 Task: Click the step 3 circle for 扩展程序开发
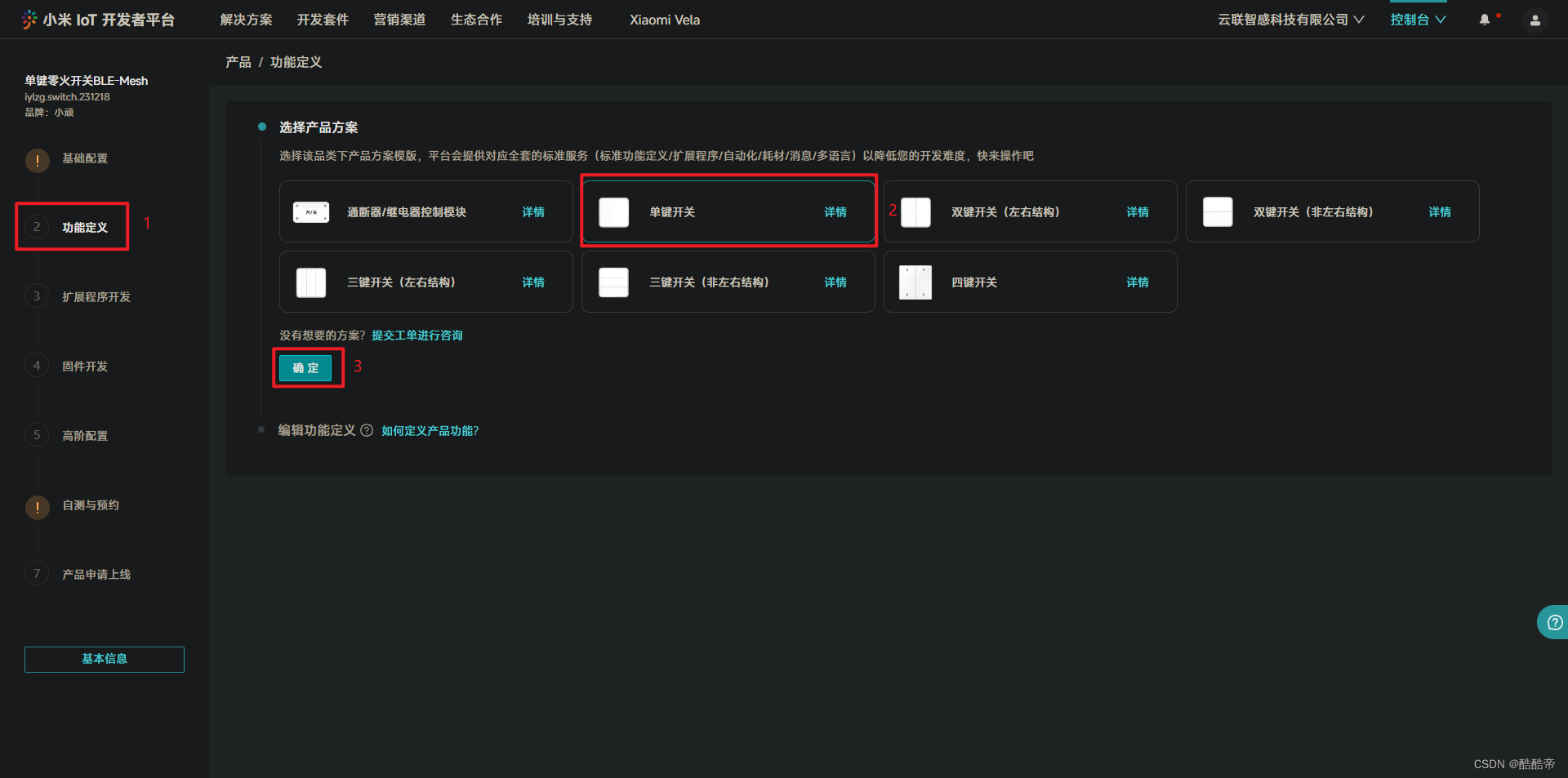pyautogui.click(x=37, y=296)
